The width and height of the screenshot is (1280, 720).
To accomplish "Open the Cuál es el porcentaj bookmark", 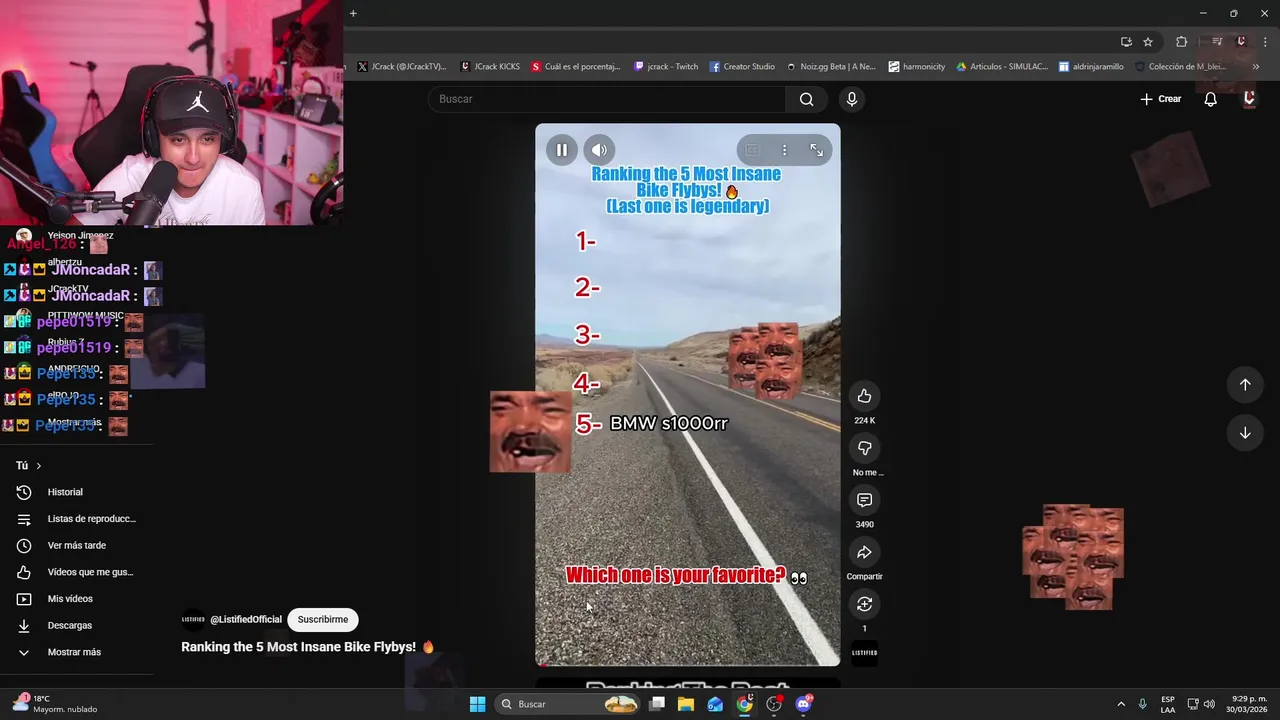I will pyautogui.click(x=576, y=67).
